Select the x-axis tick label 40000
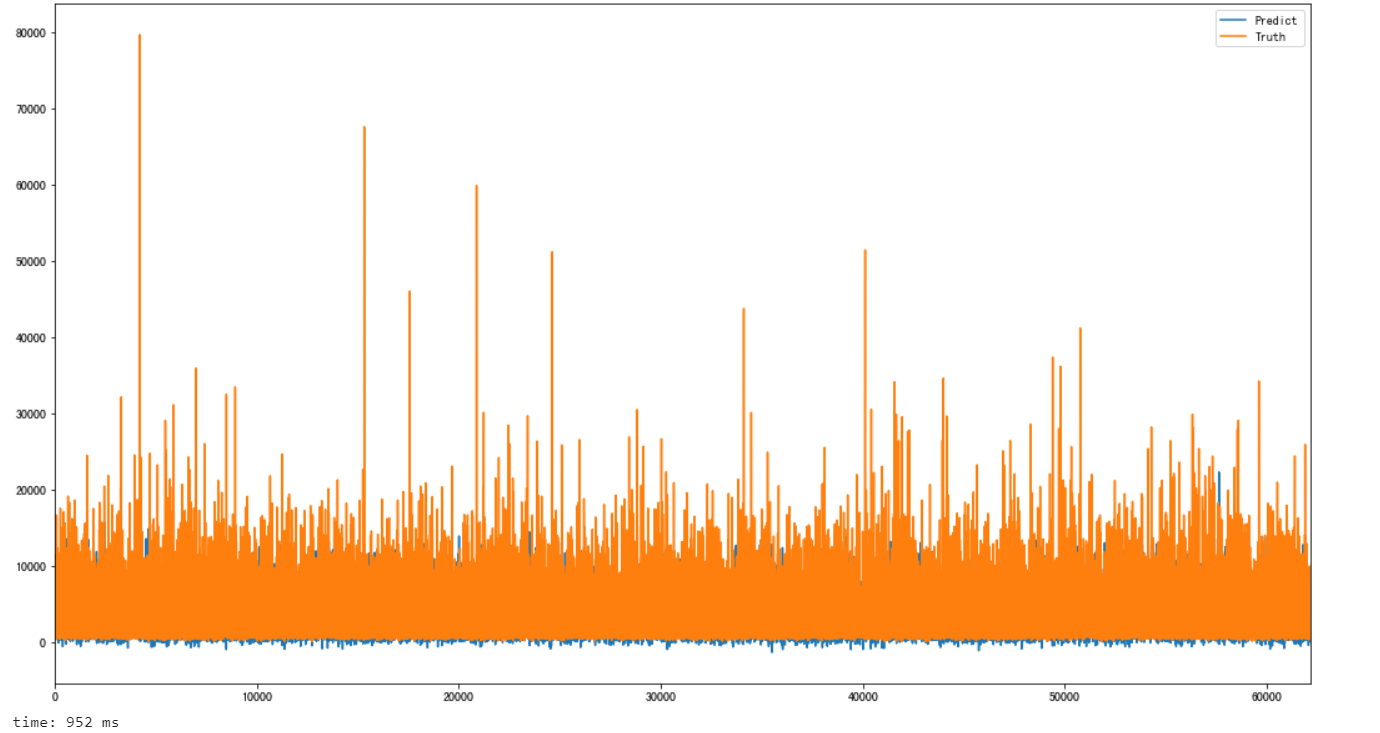1380x733 pixels. pyautogui.click(x=863, y=696)
